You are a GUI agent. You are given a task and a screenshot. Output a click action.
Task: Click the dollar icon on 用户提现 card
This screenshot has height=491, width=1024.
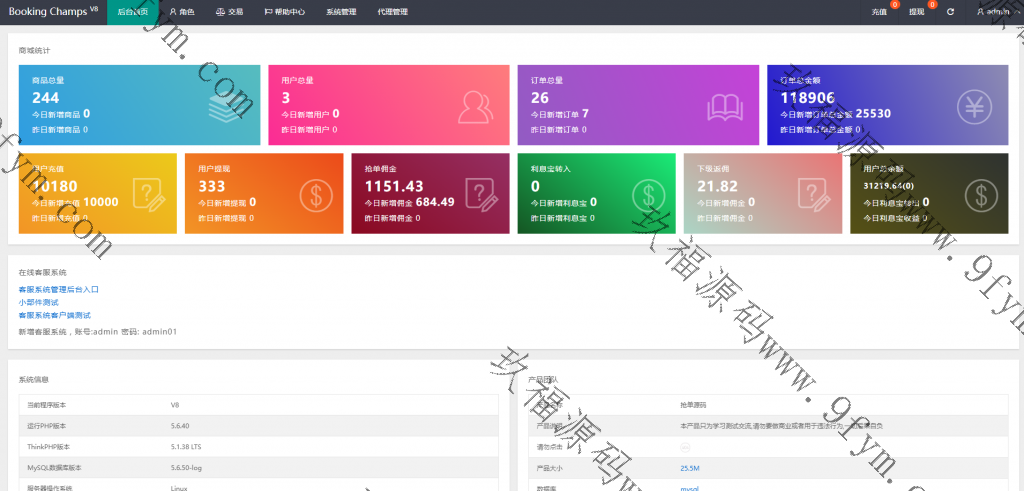313,193
